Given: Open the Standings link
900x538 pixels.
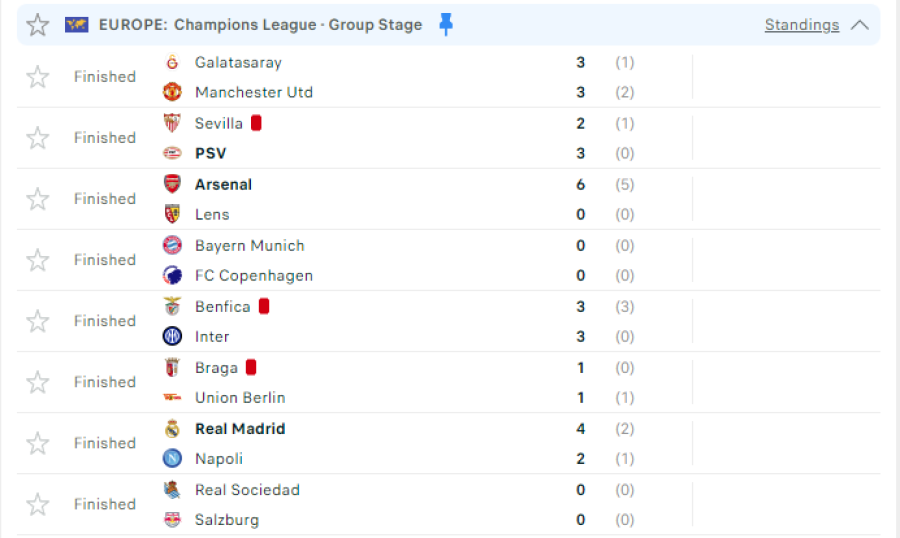Looking at the screenshot, I should [x=802, y=25].
